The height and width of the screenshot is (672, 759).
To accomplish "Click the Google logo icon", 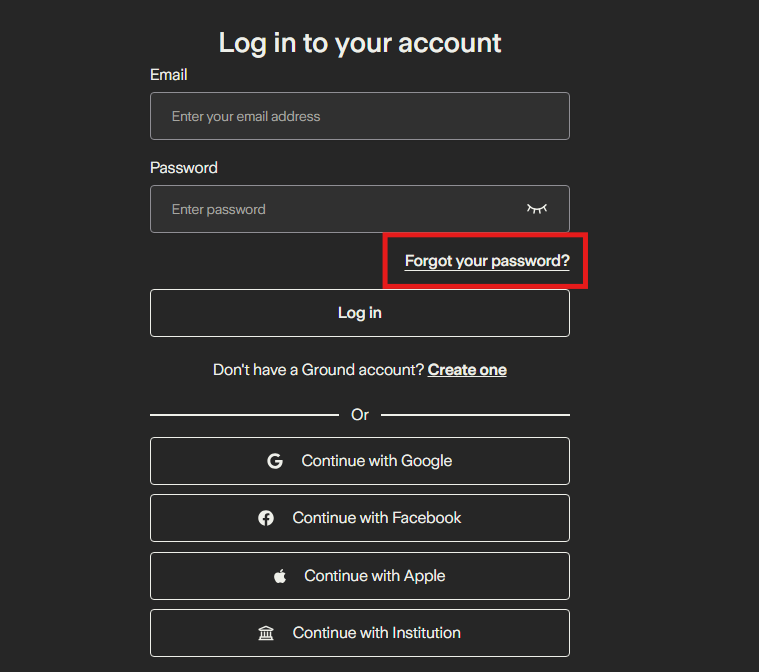I will [275, 461].
